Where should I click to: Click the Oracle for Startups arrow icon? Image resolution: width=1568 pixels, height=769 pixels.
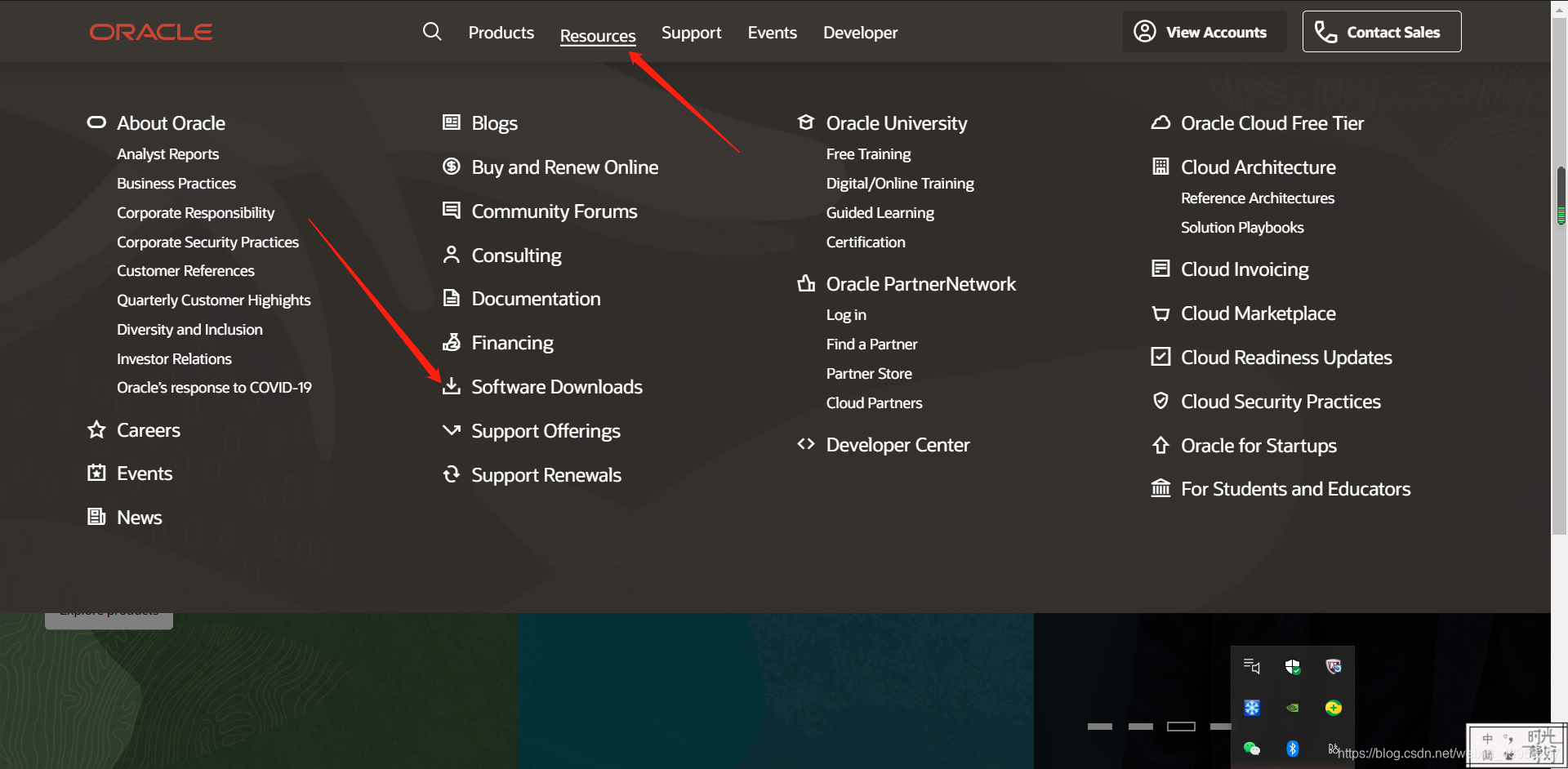click(1160, 445)
